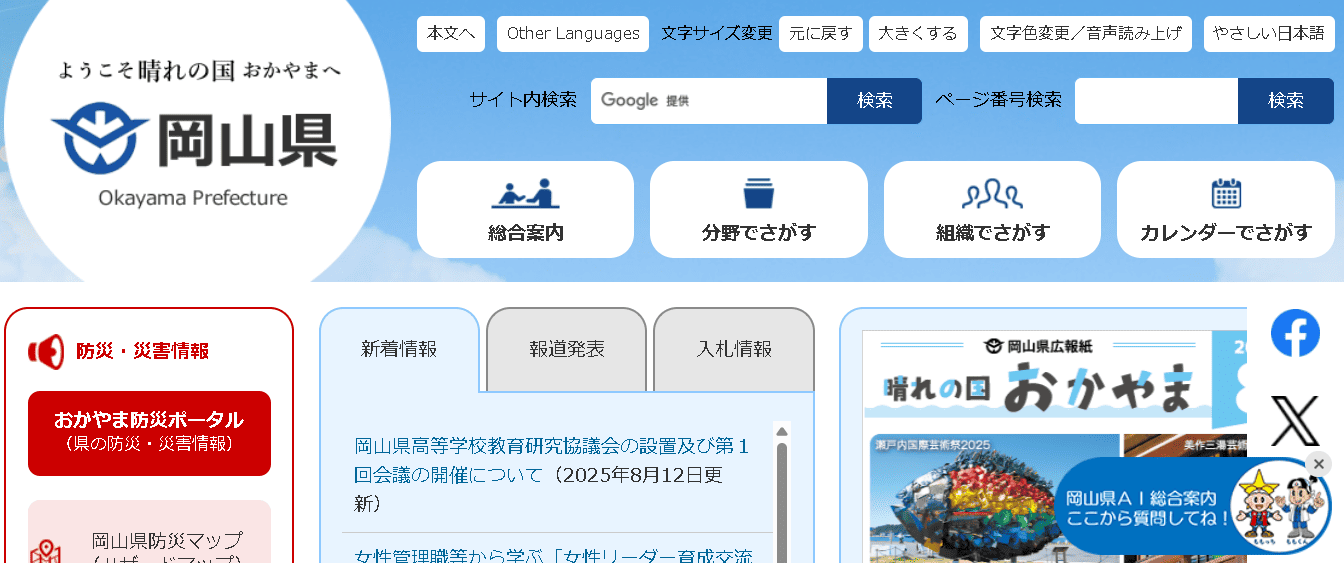Switch to the 新着情報 tab
This screenshot has height=563, width=1344.
pyautogui.click(x=399, y=349)
